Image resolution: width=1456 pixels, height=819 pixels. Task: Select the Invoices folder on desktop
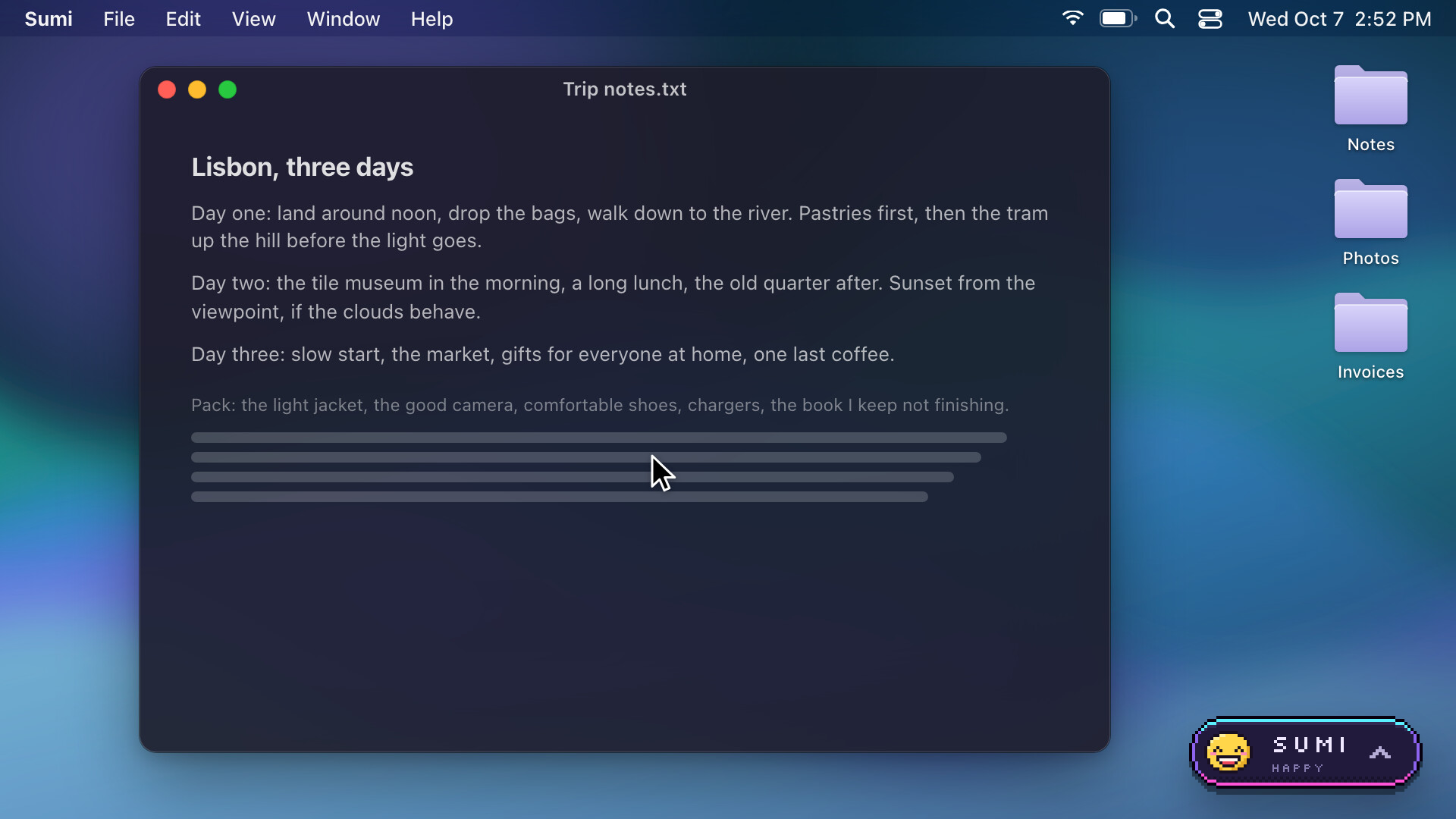pyautogui.click(x=1371, y=336)
